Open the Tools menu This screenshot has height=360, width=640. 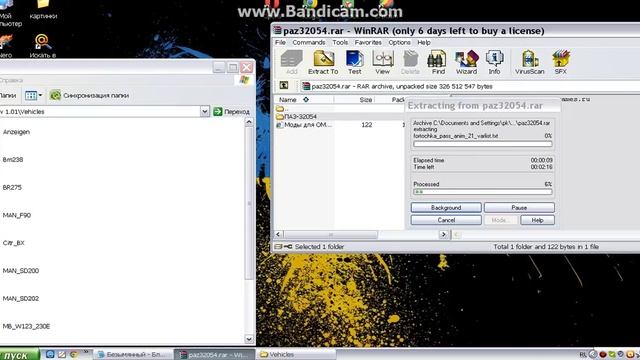(x=340, y=42)
